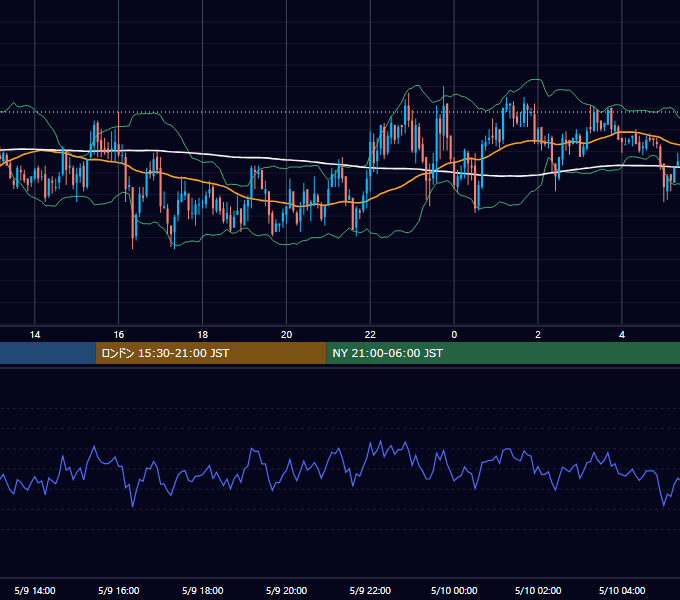The image size is (680, 600).
Task: Click the 0 hour label on price chart axis
Action: point(454,335)
